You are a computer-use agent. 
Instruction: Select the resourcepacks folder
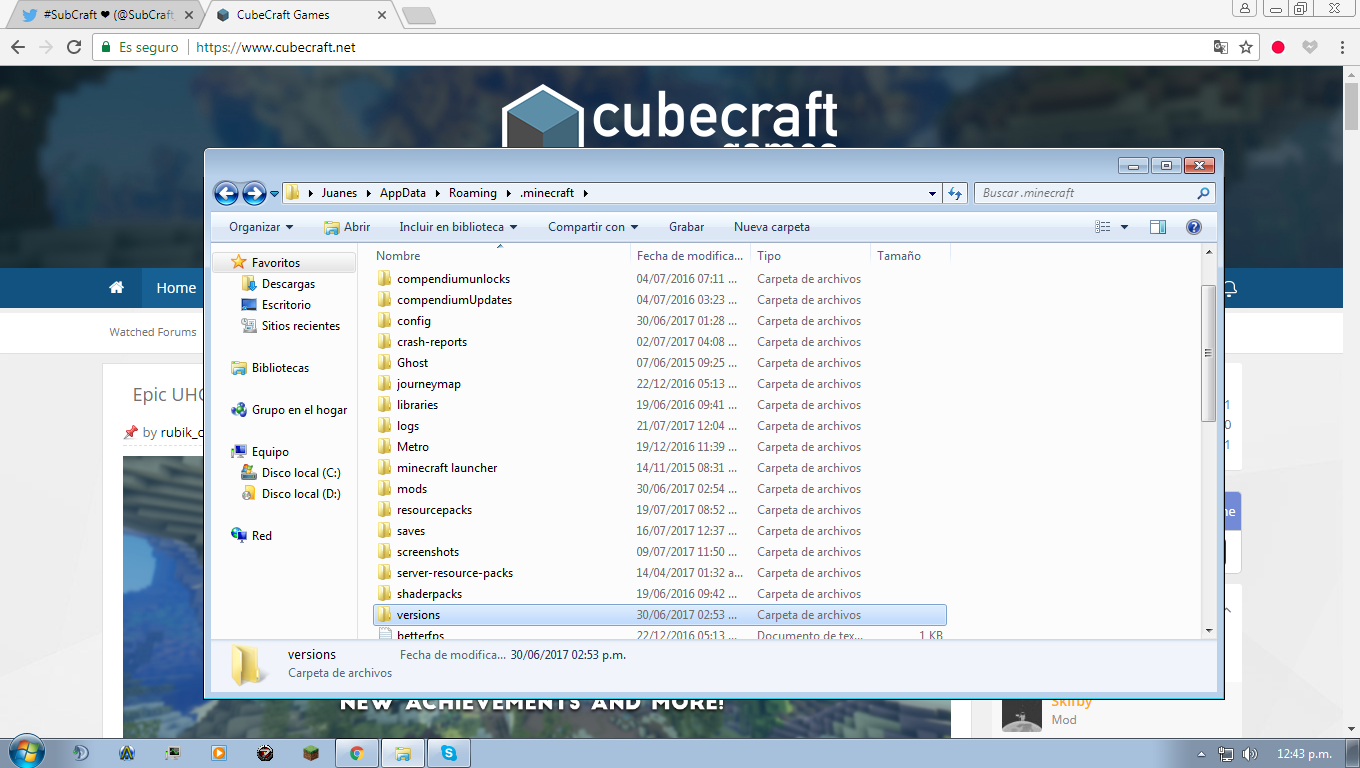(660, 510)
